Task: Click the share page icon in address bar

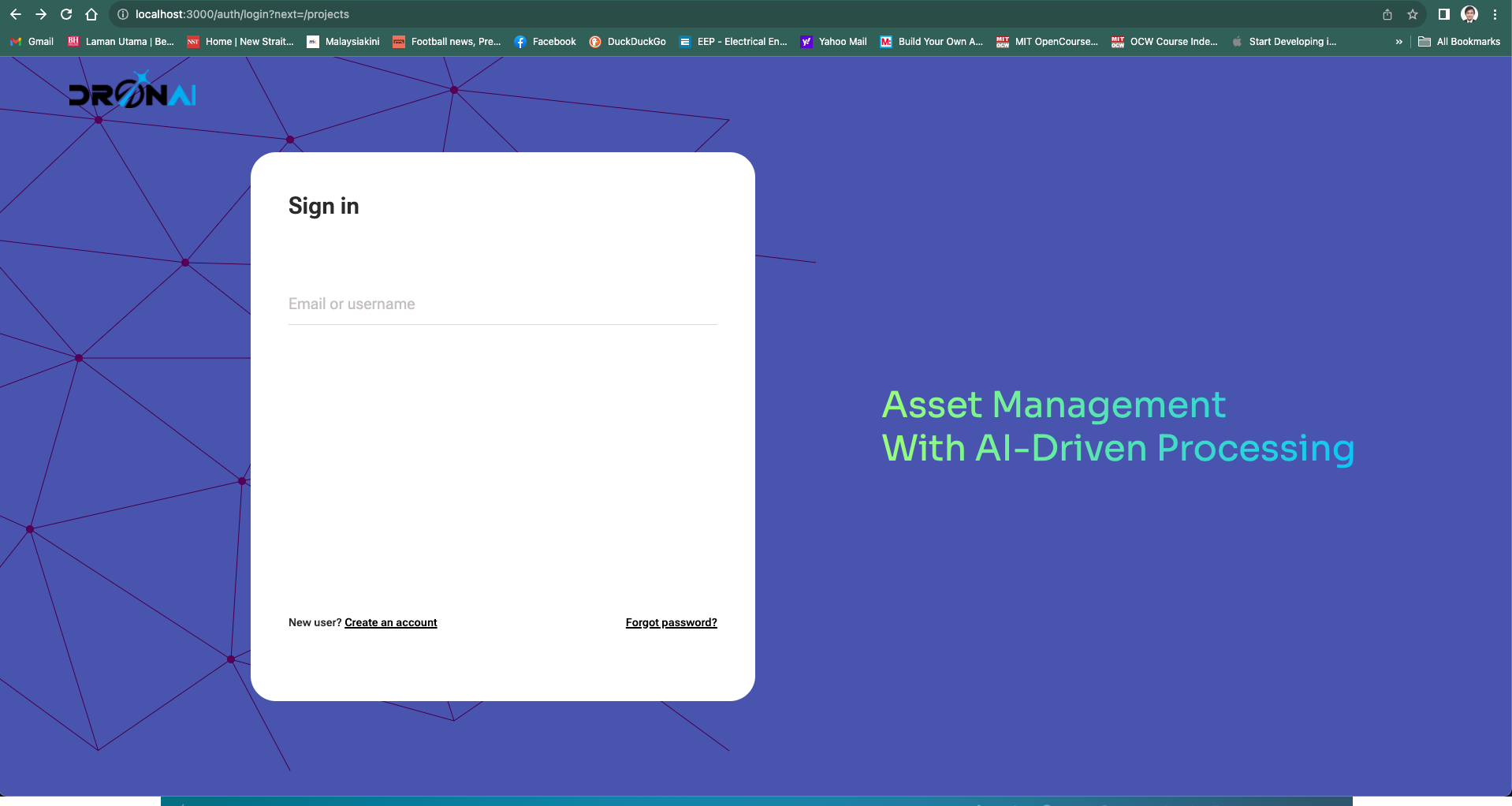Action: 1387,14
